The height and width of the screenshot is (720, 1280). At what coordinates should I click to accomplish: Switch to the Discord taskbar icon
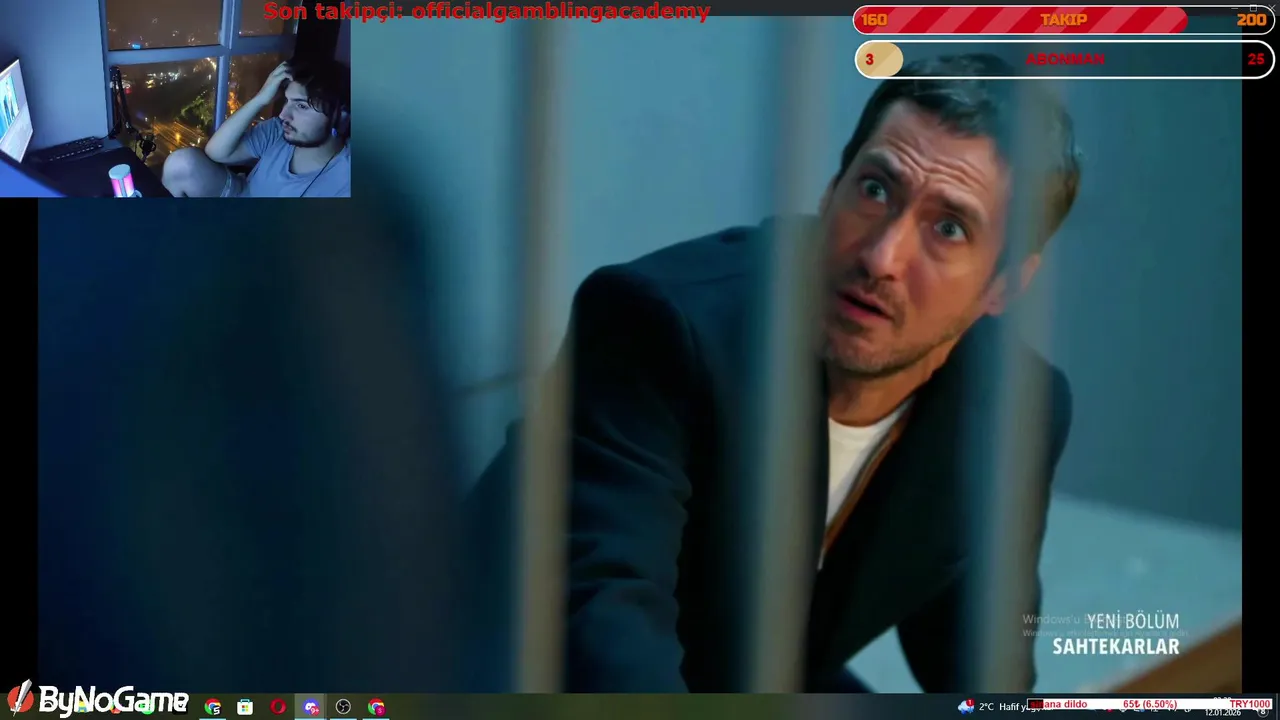point(311,707)
